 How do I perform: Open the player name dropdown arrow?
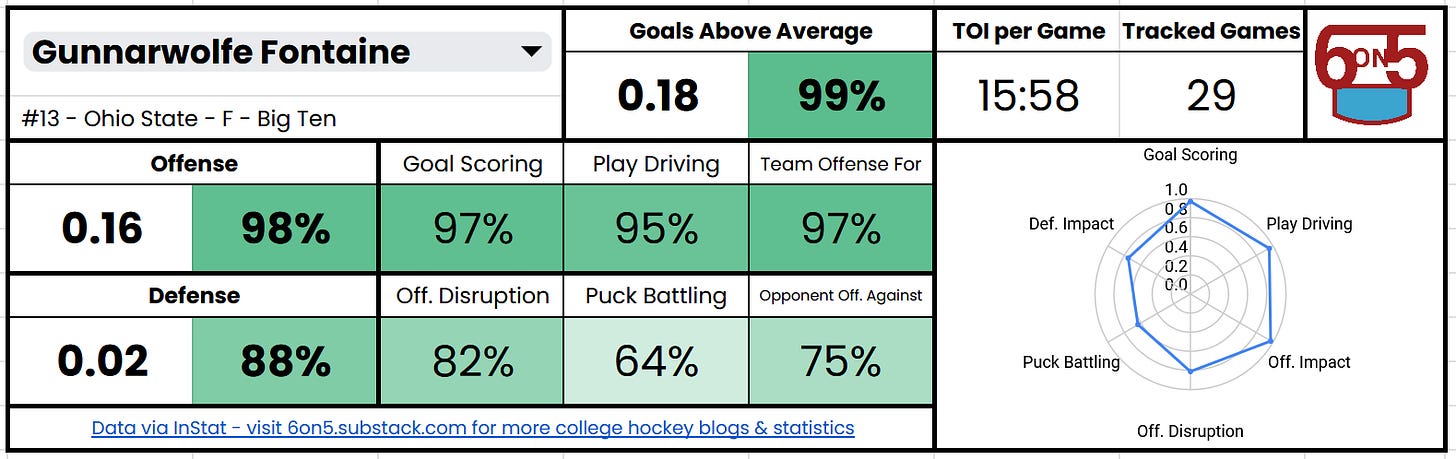tap(531, 53)
